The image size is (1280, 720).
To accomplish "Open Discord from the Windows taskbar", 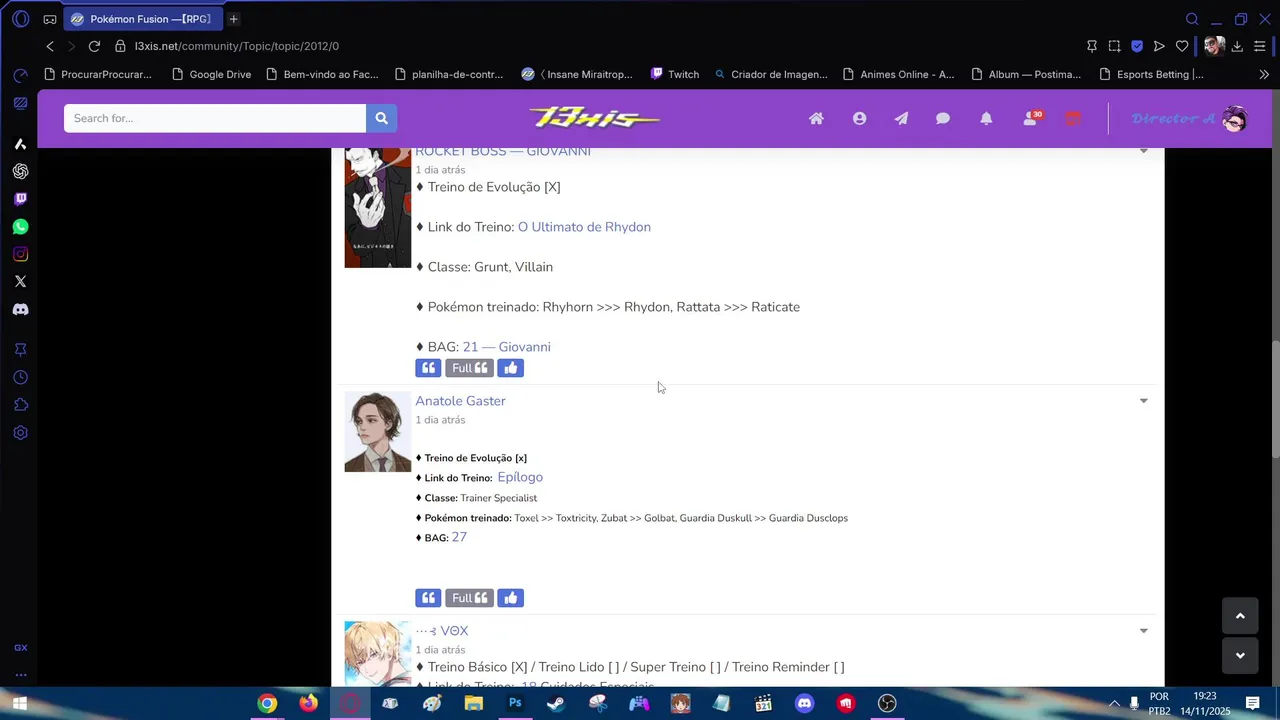I will [804, 703].
